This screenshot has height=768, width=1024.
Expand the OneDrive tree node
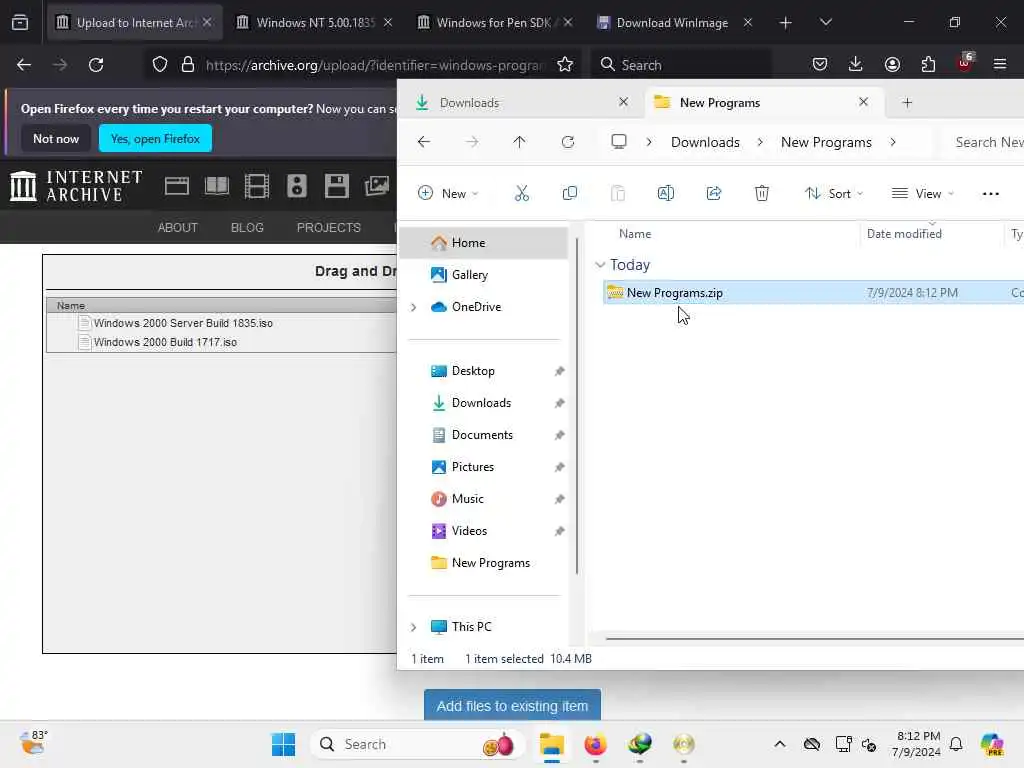(413, 307)
